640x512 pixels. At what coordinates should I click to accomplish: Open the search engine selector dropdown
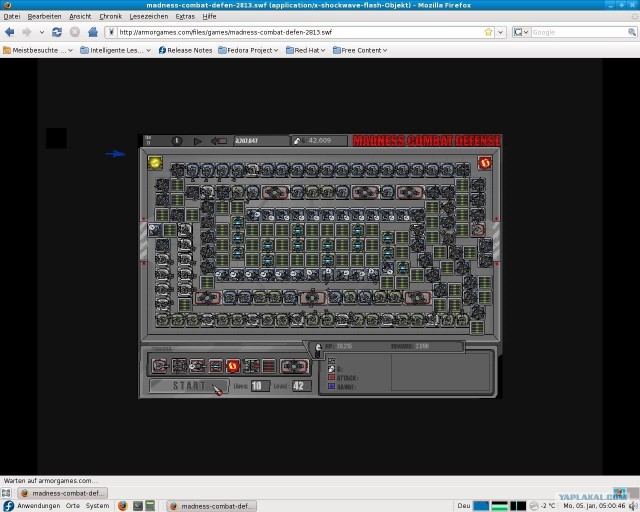pos(521,32)
